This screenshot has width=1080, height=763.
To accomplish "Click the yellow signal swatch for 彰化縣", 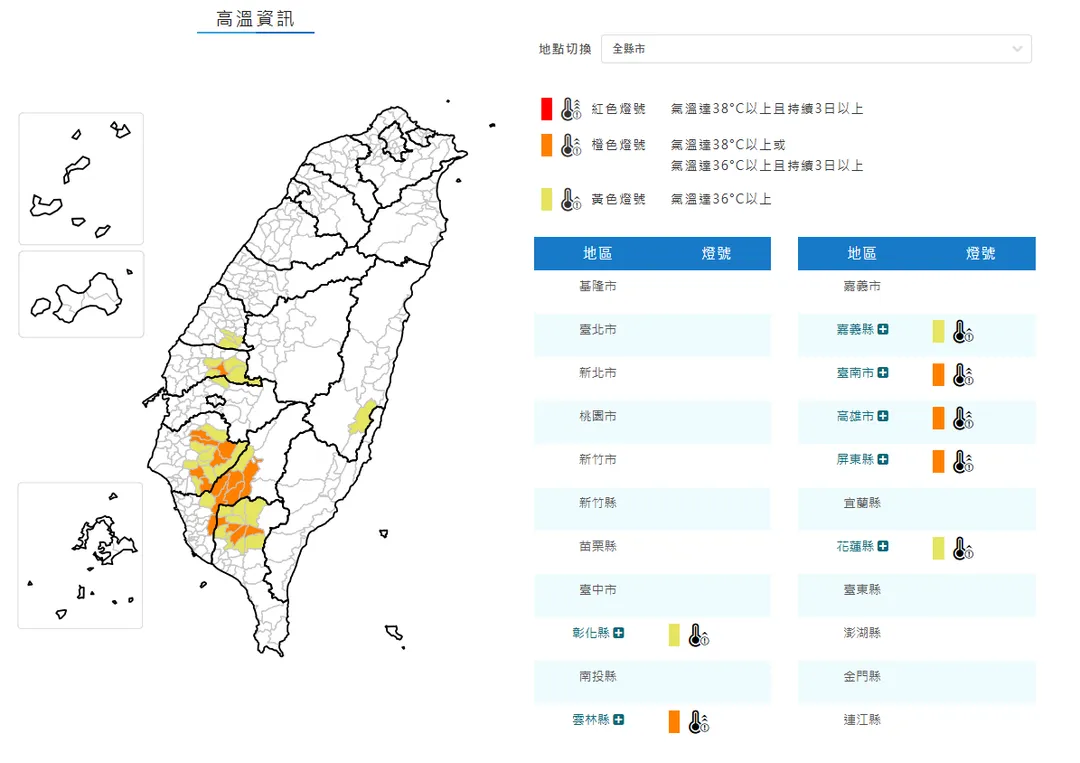I will (674, 635).
